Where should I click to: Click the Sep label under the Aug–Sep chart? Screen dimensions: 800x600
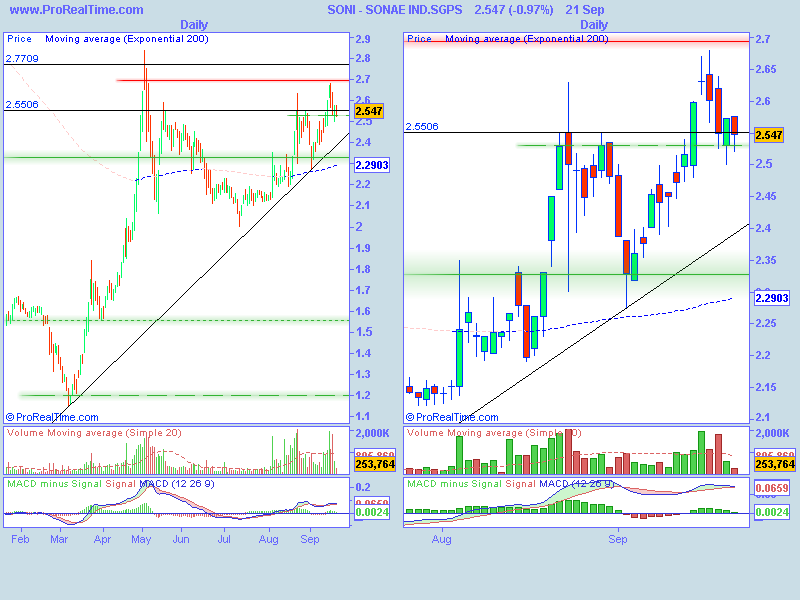(x=617, y=539)
